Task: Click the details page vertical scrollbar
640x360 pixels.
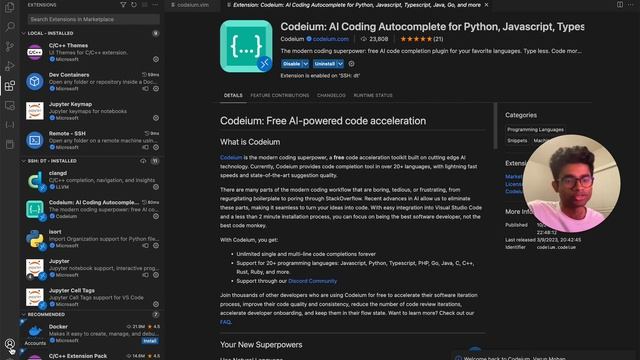Action: (496, 126)
